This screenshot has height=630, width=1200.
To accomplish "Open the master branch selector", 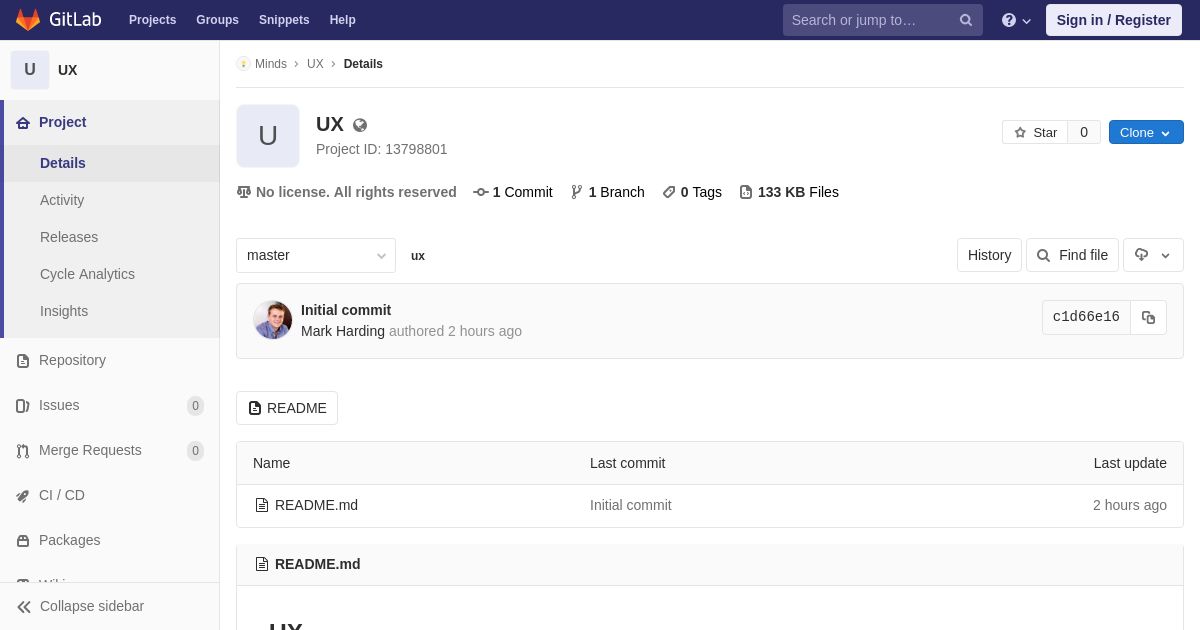I will [x=316, y=255].
